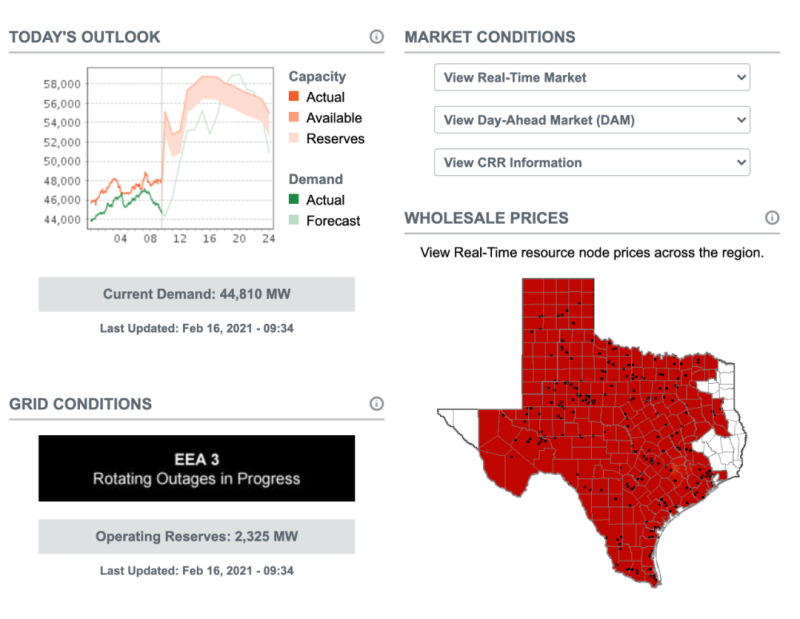Click the Capacity Reserves legend swatch
The image size is (800, 619).
(x=294, y=139)
